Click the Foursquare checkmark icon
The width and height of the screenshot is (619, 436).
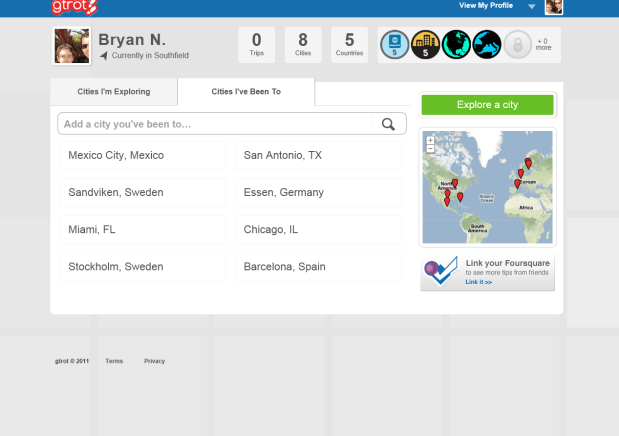pyautogui.click(x=440, y=273)
